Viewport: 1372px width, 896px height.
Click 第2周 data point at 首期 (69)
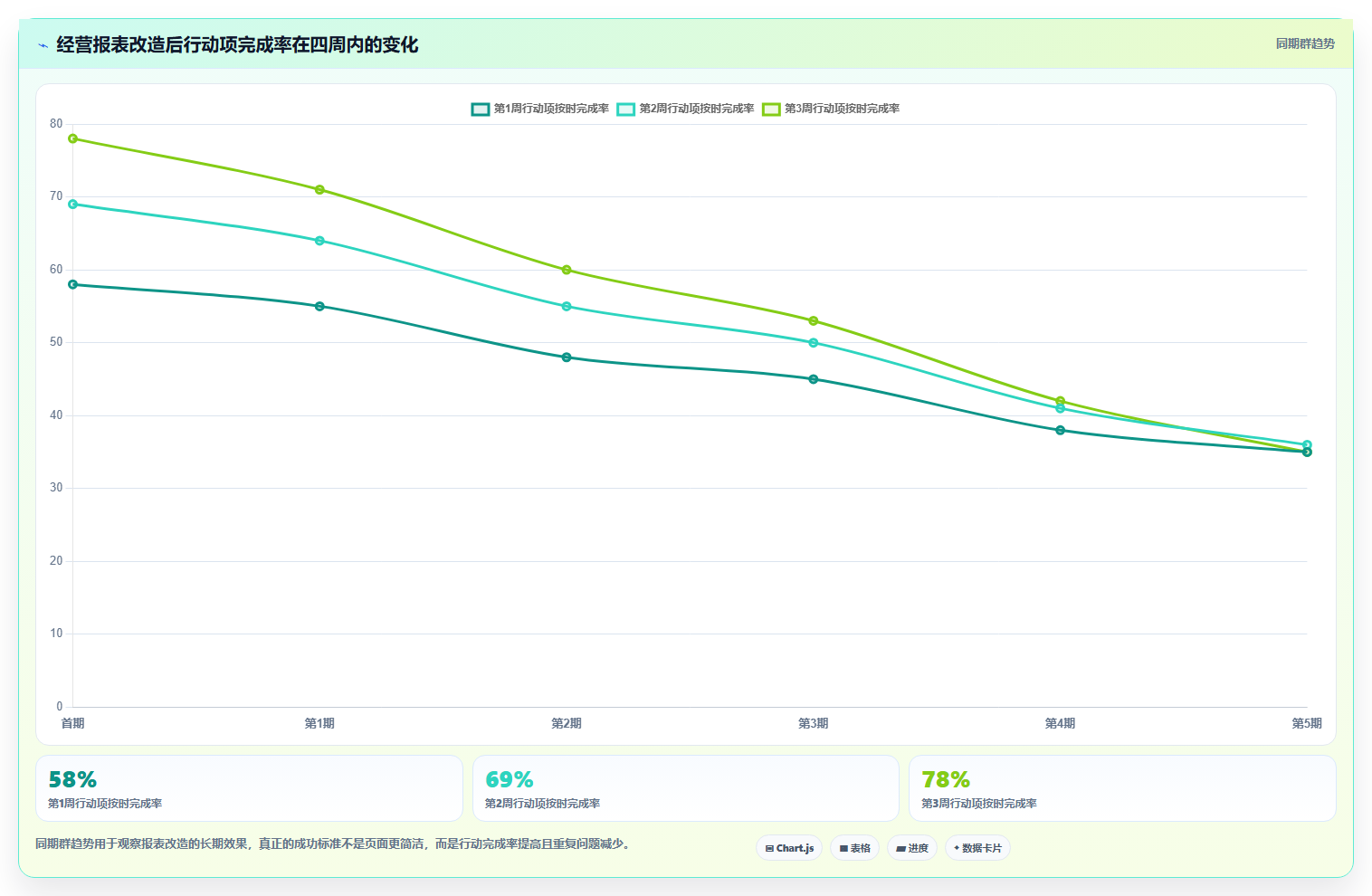72,205
